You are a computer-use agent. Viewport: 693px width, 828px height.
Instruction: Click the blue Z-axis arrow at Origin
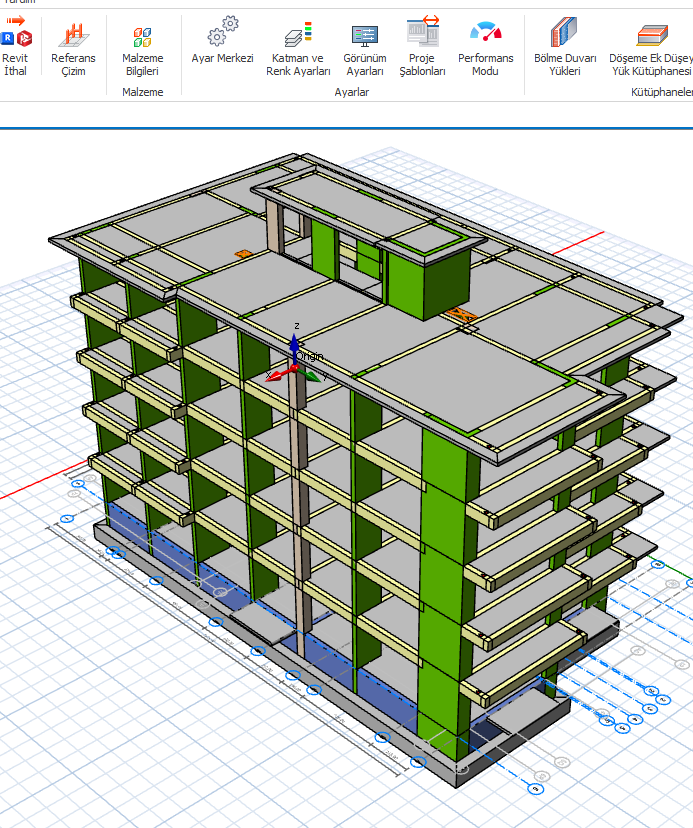[x=294, y=345]
